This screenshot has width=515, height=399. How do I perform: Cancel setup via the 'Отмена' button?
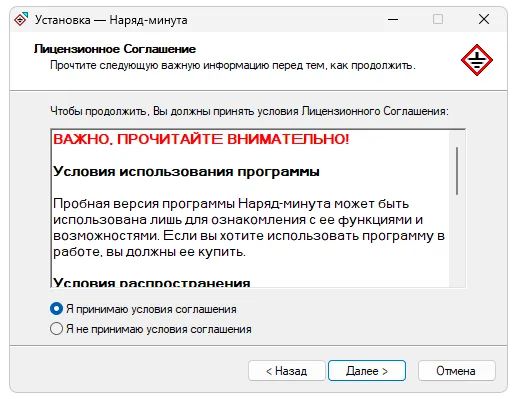[456, 371]
